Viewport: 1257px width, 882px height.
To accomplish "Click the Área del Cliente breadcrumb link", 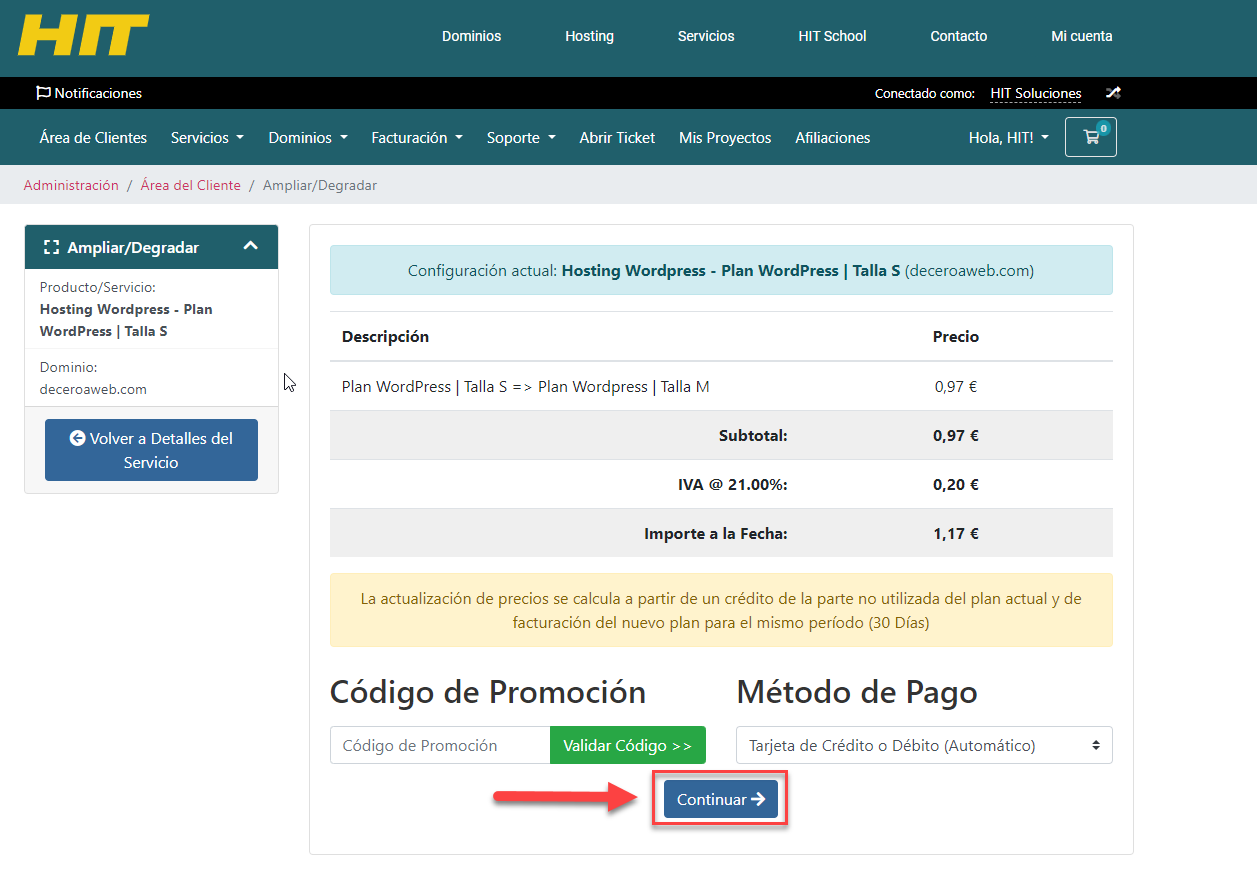I will click(x=191, y=185).
